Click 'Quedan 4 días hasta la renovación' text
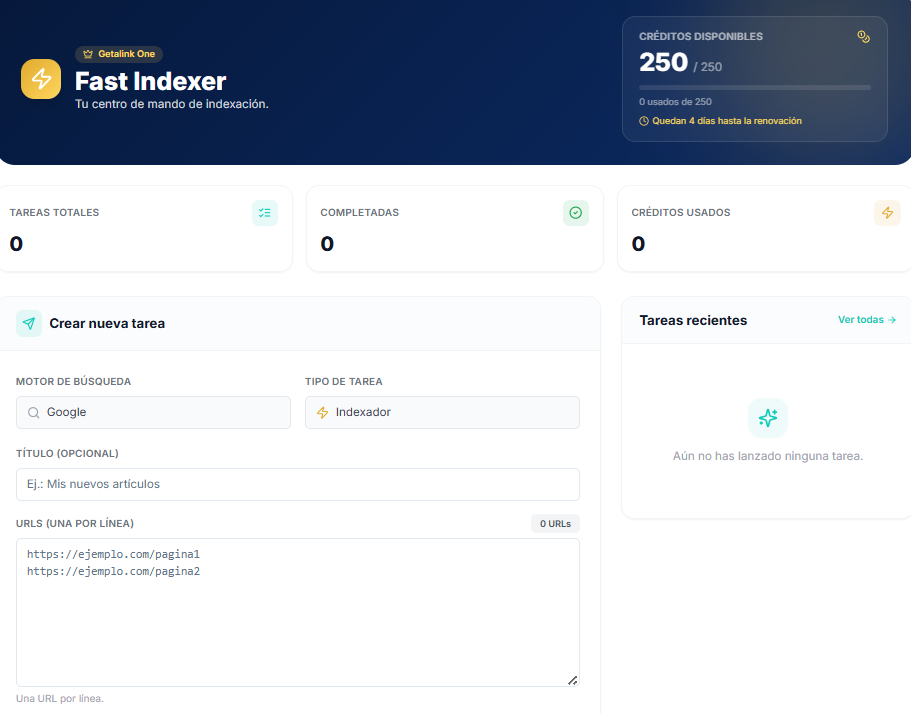911x714 pixels. [727, 121]
